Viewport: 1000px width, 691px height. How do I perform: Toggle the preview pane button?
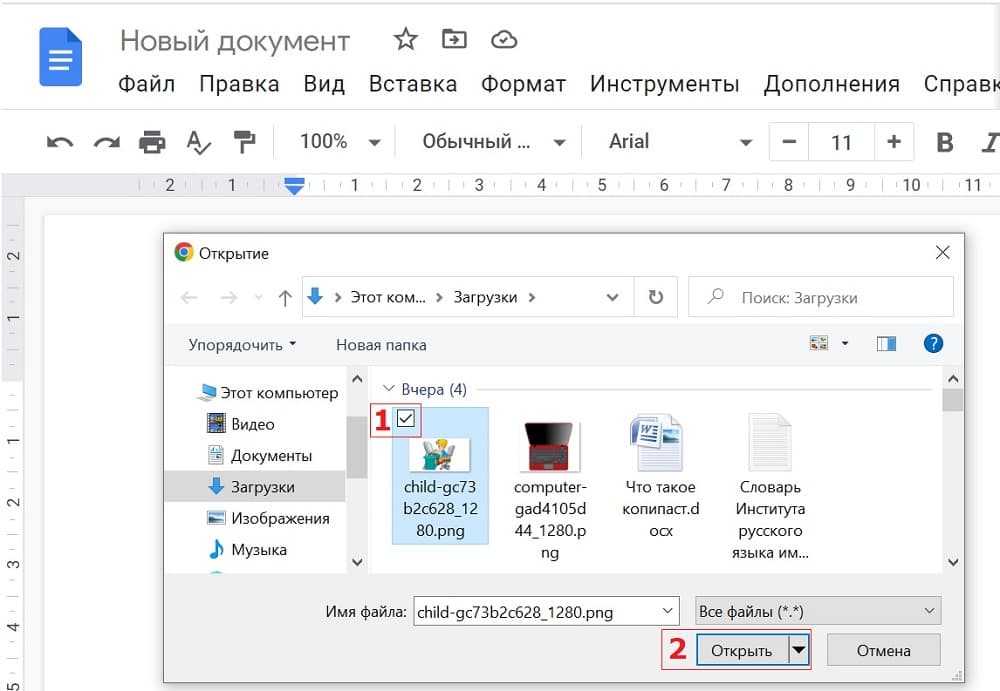(x=886, y=344)
